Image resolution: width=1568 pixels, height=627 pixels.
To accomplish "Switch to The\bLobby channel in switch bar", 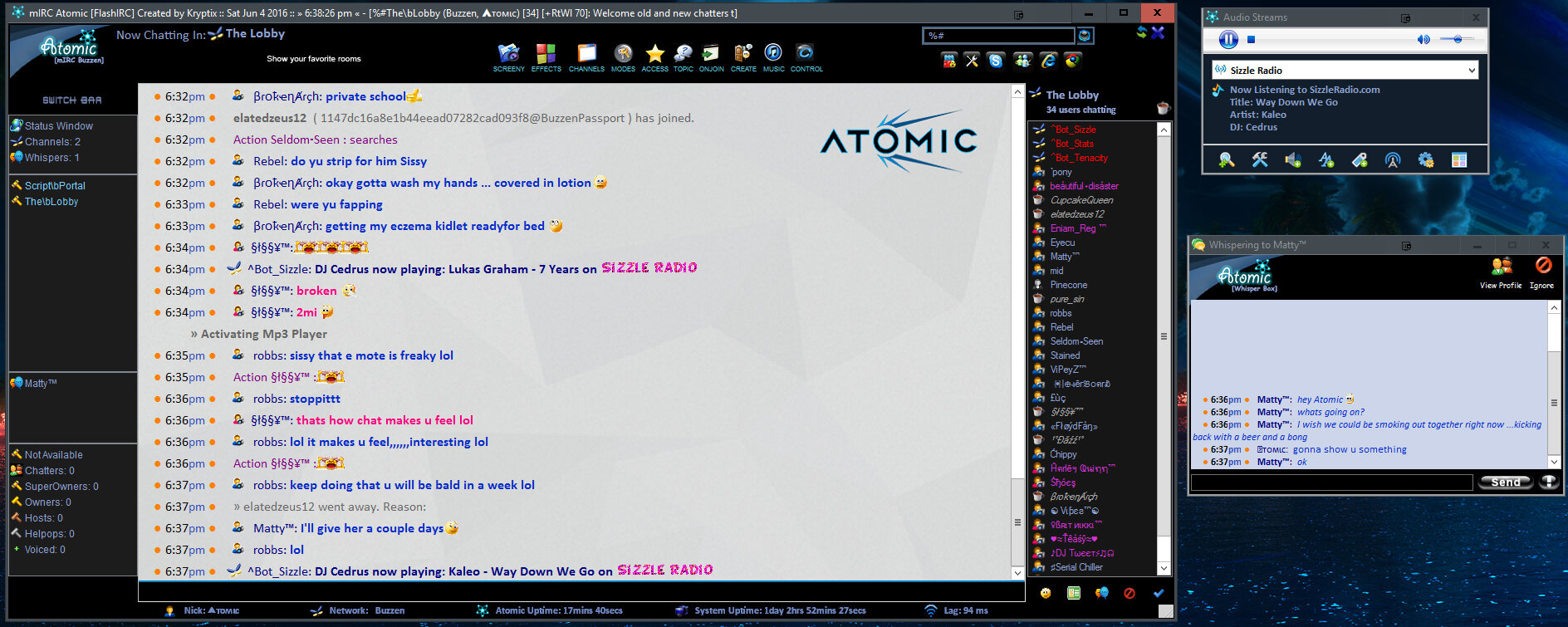I will 51,202.
